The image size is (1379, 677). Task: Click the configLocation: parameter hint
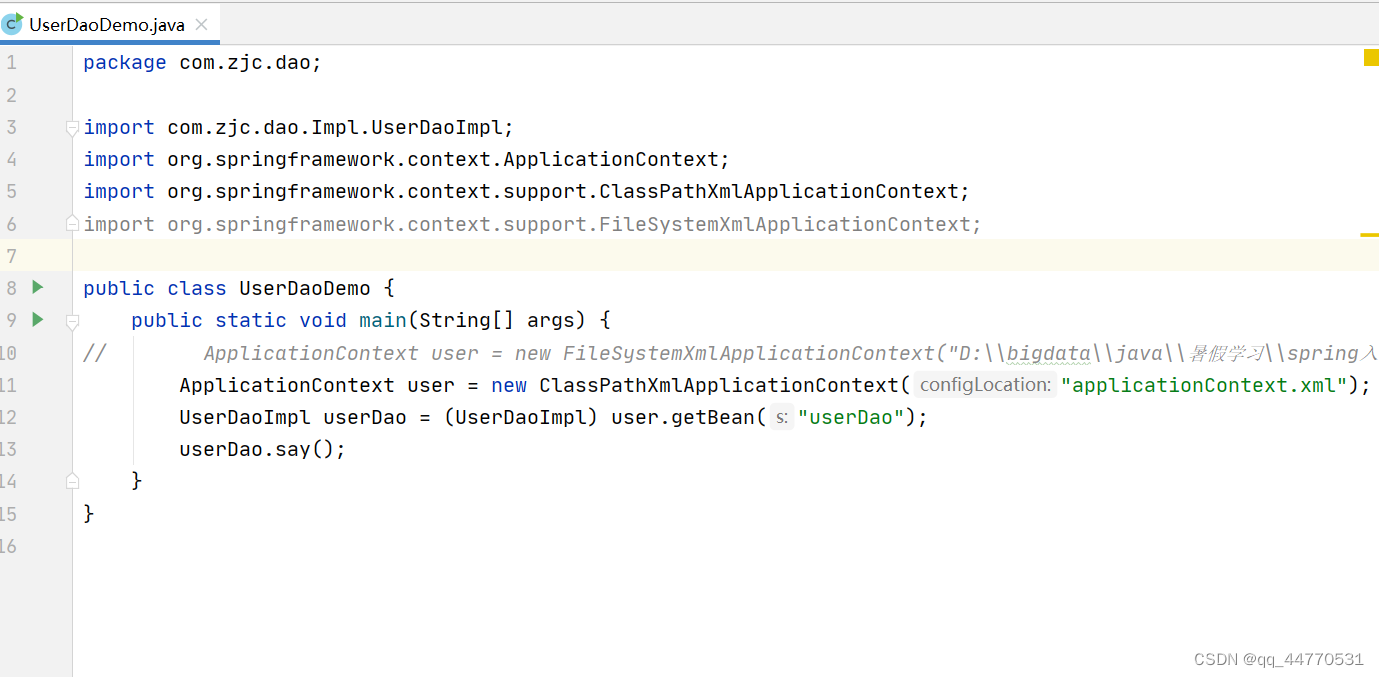coord(985,385)
